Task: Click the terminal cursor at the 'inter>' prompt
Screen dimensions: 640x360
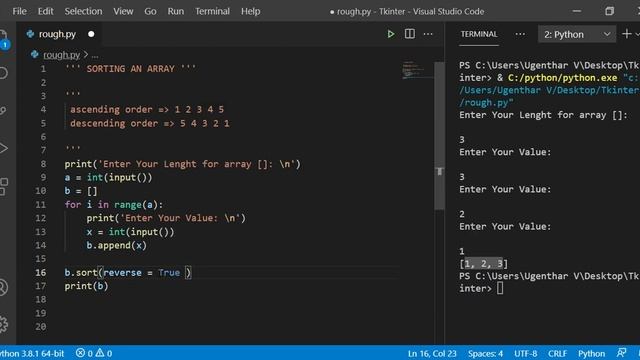Action: [500, 288]
